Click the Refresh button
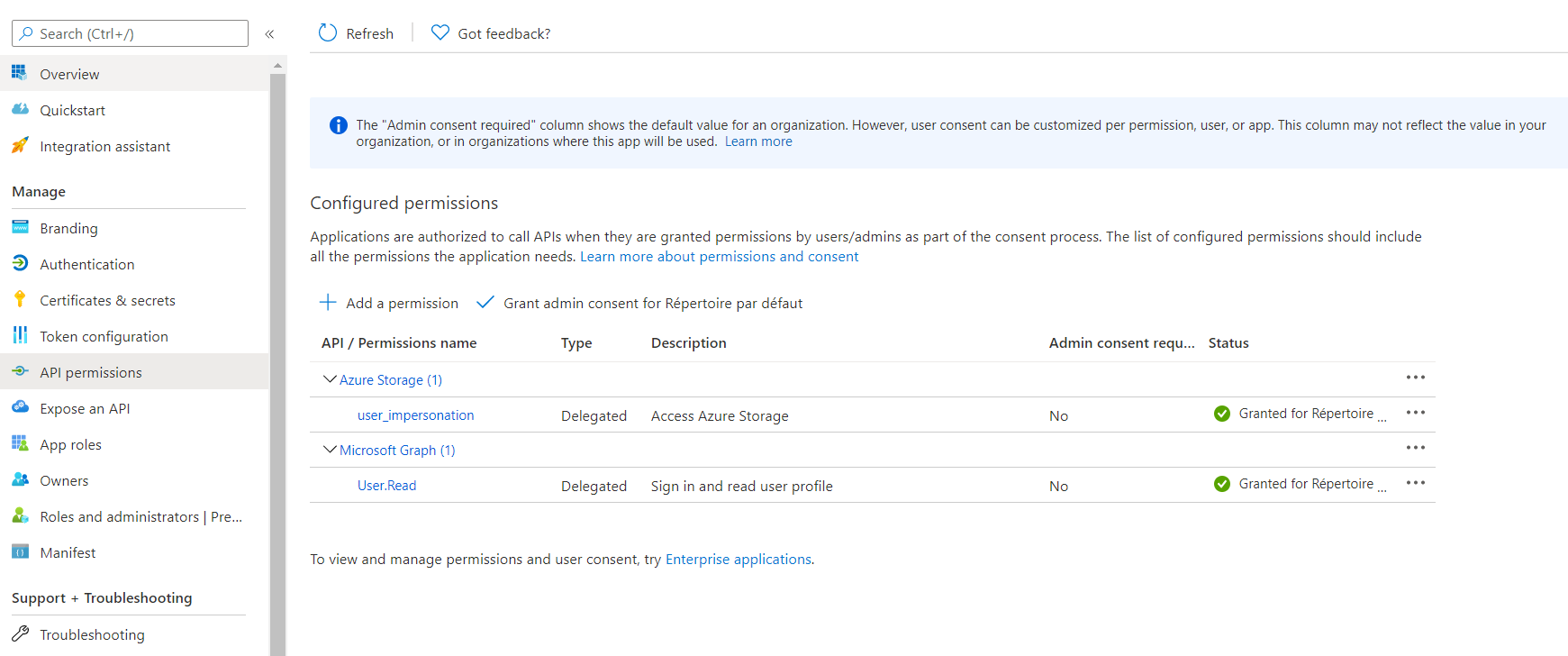1568x656 pixels. coord(356,33)
